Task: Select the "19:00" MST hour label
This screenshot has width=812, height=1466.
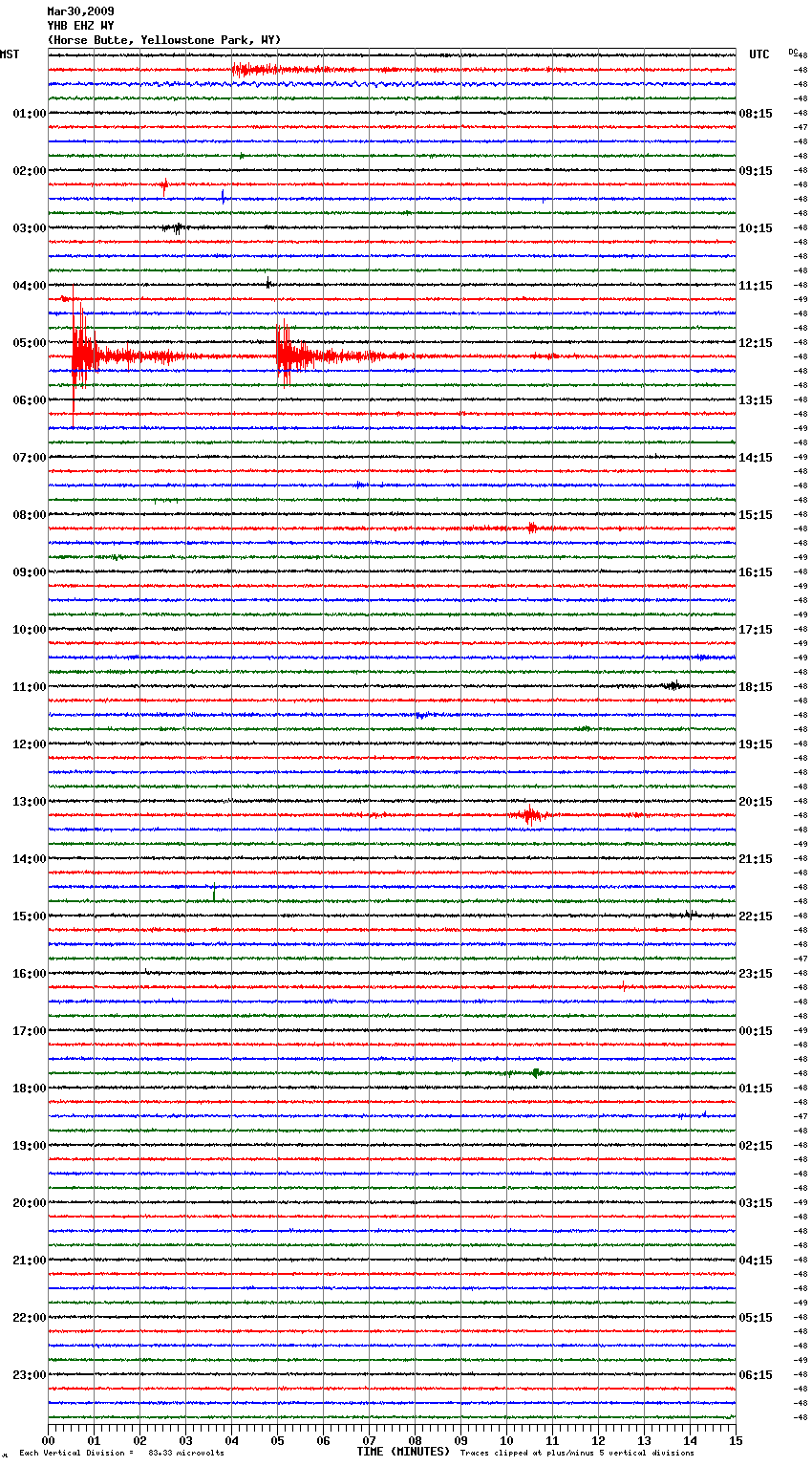Action: [x=30, y=1146]
